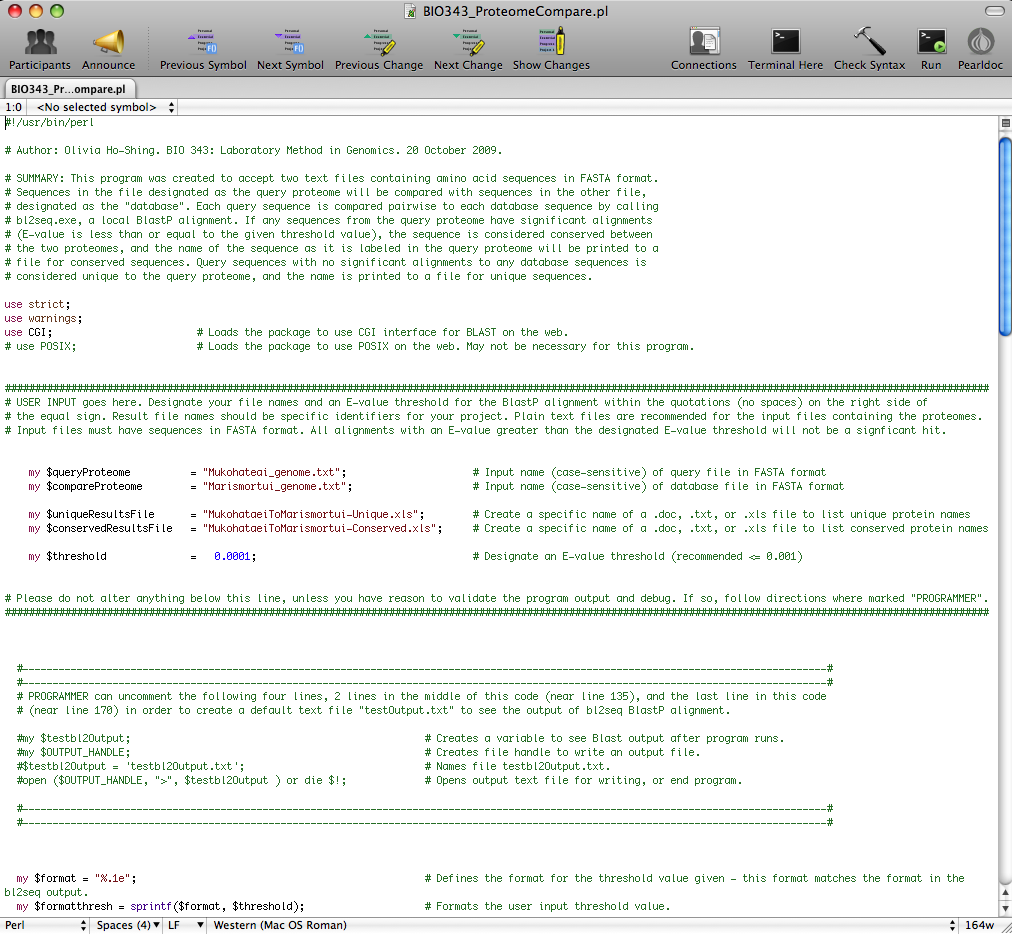The width and height of the screenshot is (1012, 934).
Task: Click the "#my $OUTPUT_HANDLE;" commented line
Action: 74,753
